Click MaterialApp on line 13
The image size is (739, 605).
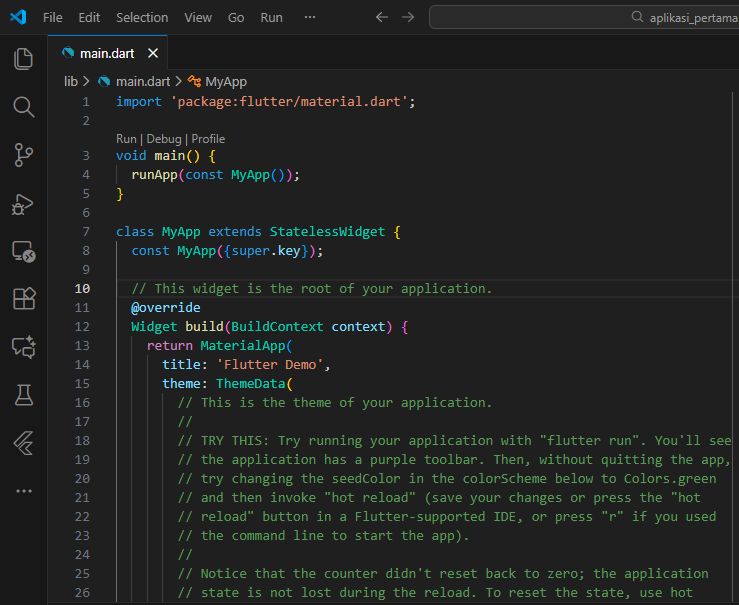[x=243, y=346]
